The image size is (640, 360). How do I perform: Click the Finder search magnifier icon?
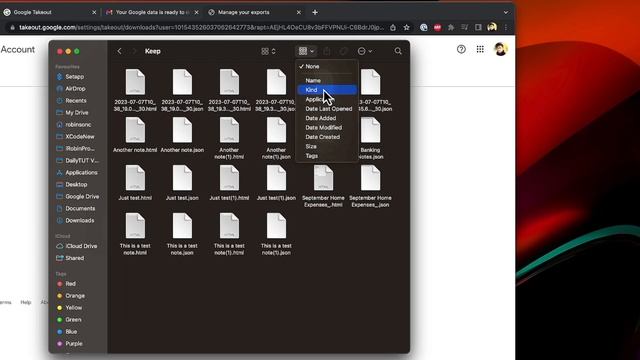pyautogui.click(x=398, y=51)
